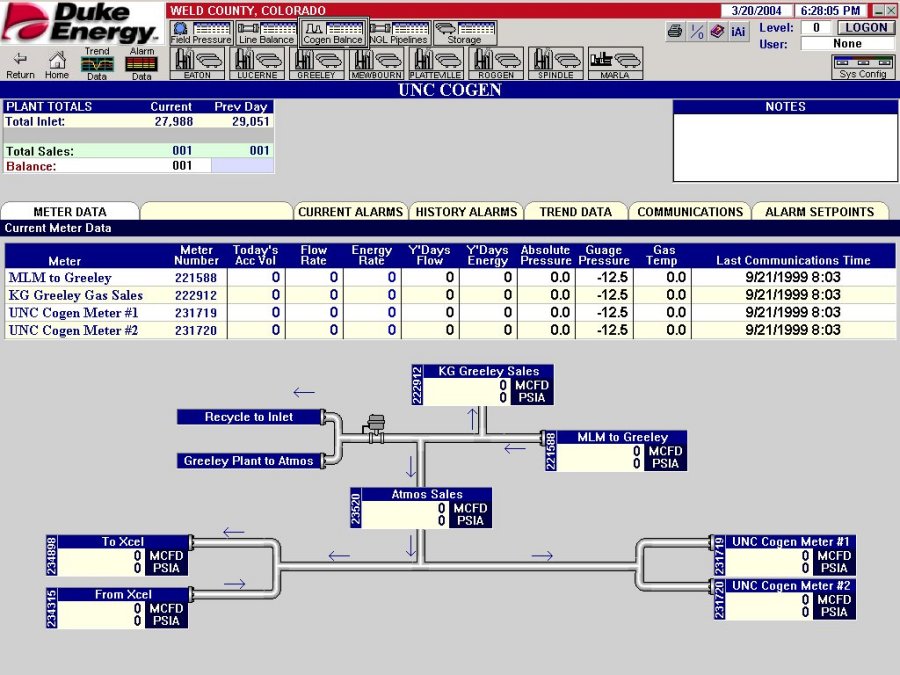Open the GREELEY station screen

click(x=317, y=62)
